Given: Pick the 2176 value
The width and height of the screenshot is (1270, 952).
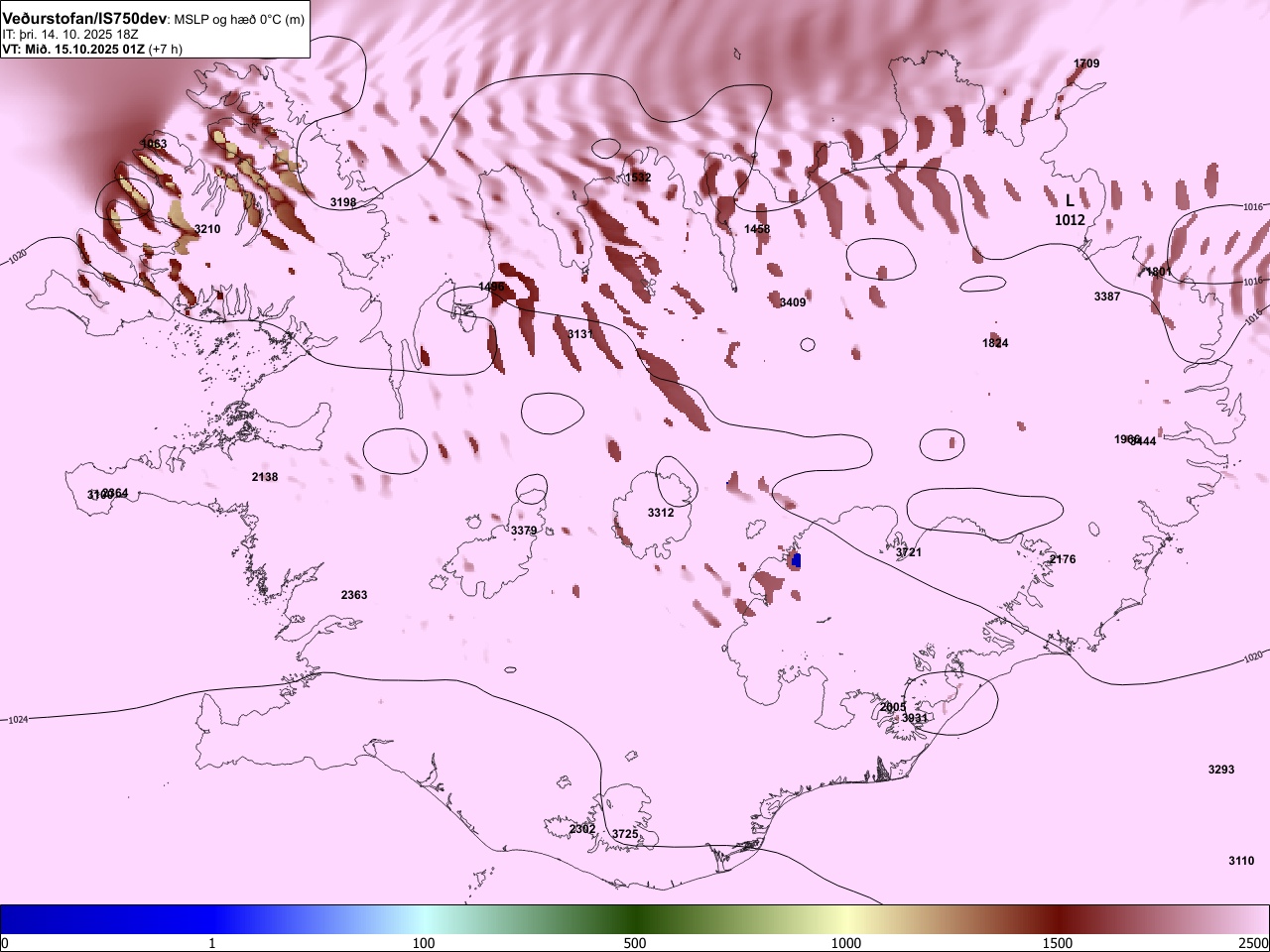Looking at the screenshot, I should 1063,559.
